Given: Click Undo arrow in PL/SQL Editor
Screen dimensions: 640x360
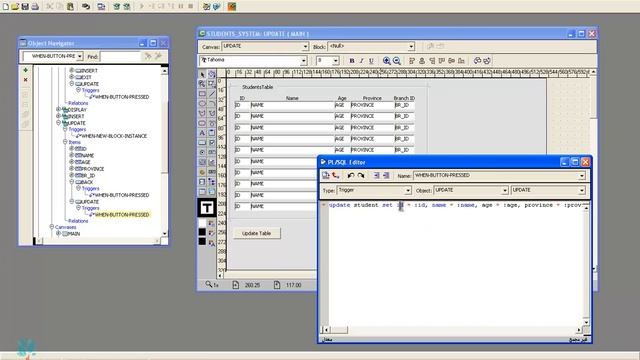Looking at the screenshot, I should pos(351,176).
